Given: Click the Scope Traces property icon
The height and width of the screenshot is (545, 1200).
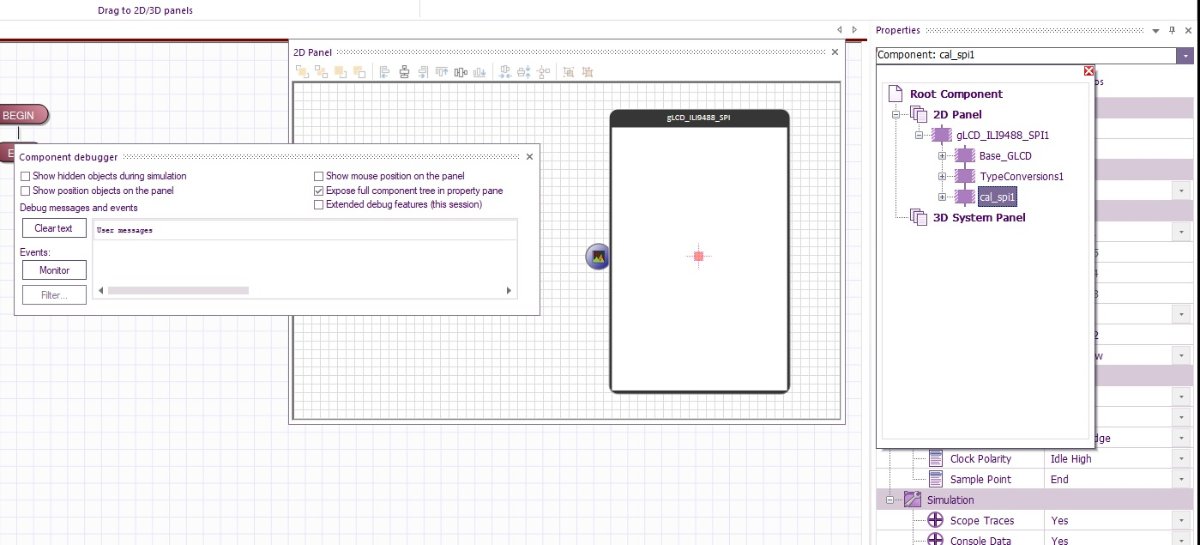Looking at the screenshot, I should coord(935,521).
